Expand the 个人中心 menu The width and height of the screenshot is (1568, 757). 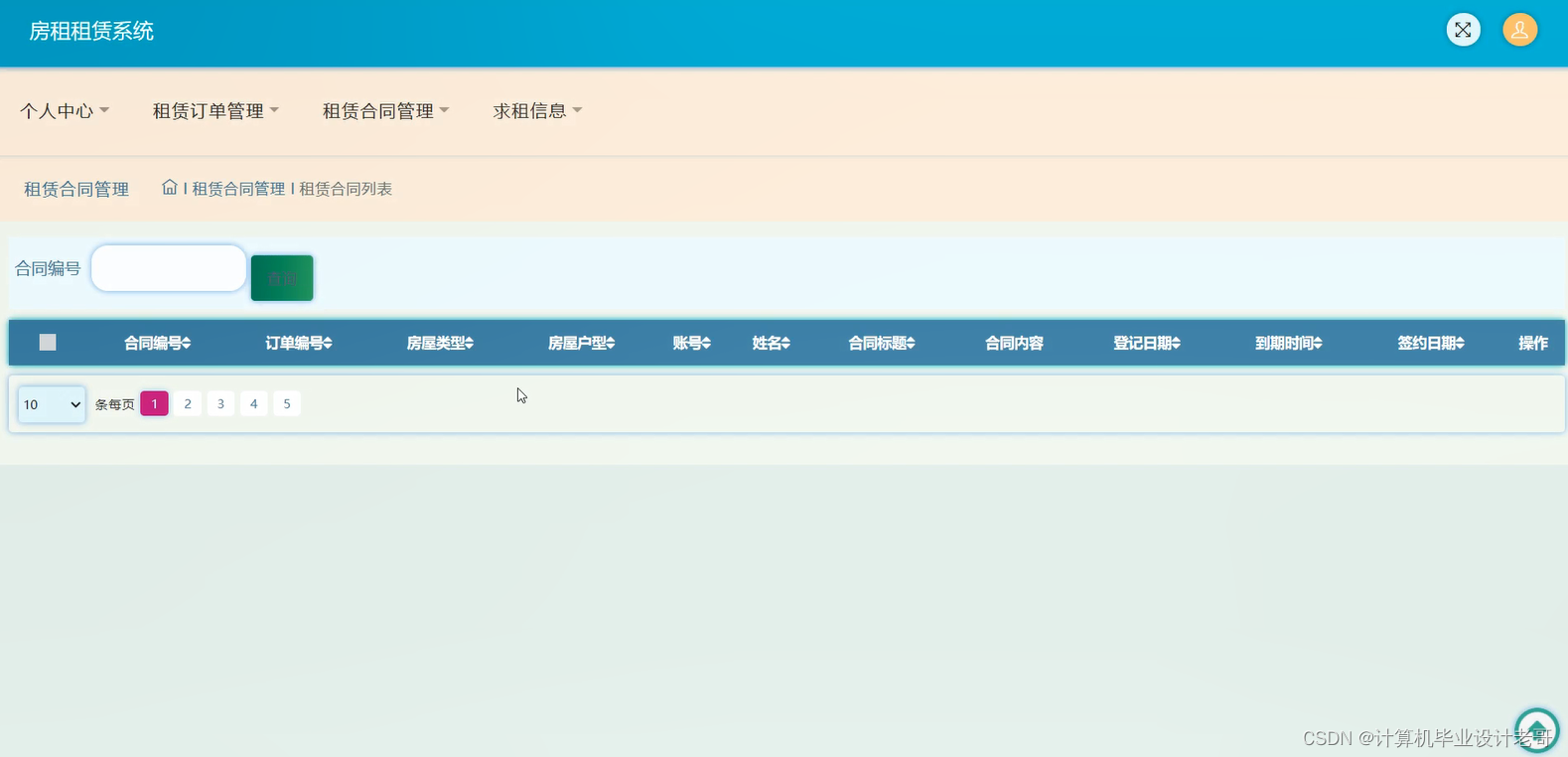(x=65, y=111)
